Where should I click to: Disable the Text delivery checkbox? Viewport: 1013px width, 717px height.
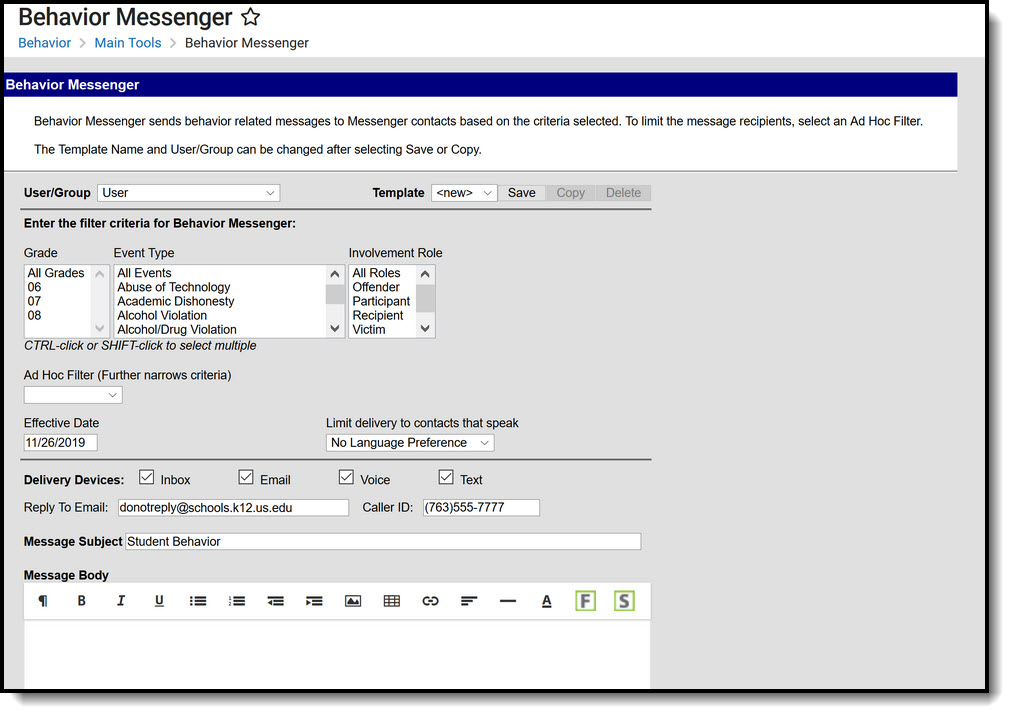(446, 477)
